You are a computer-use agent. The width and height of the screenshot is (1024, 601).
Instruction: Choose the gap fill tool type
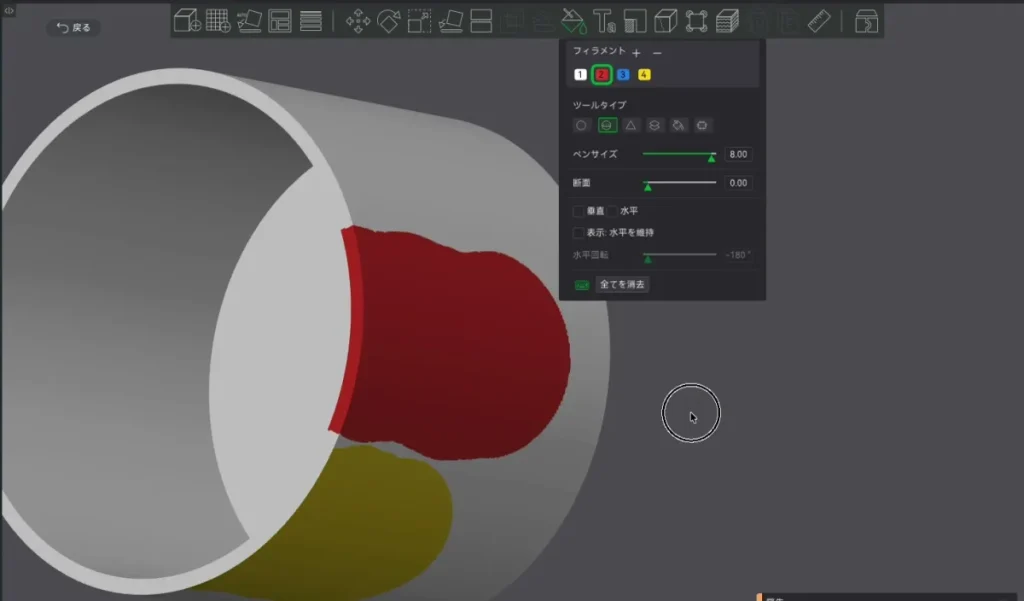click(x=702, y=125)
